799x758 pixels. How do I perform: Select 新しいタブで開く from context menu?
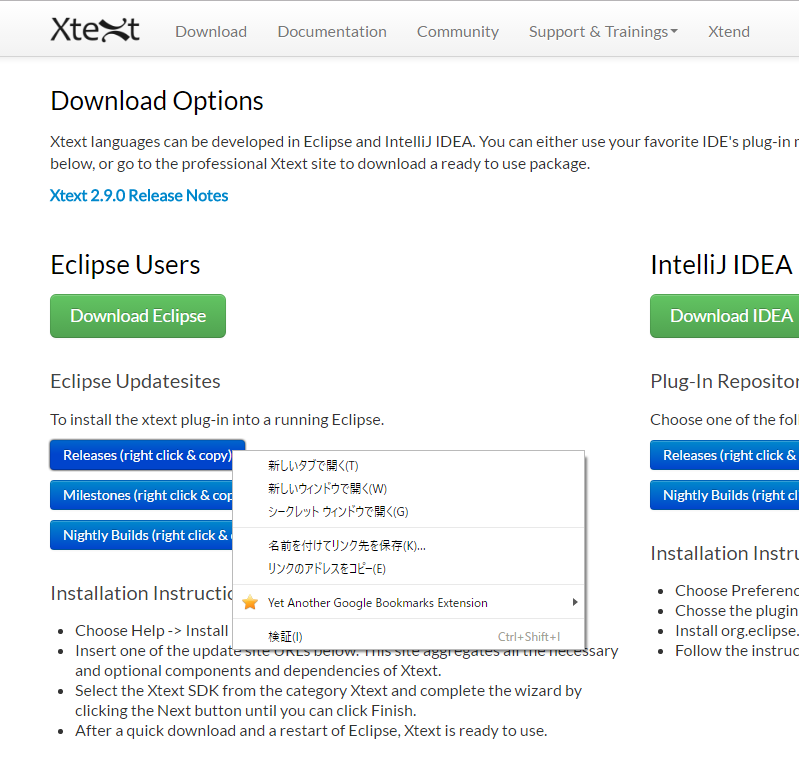(x=313, y=465)
